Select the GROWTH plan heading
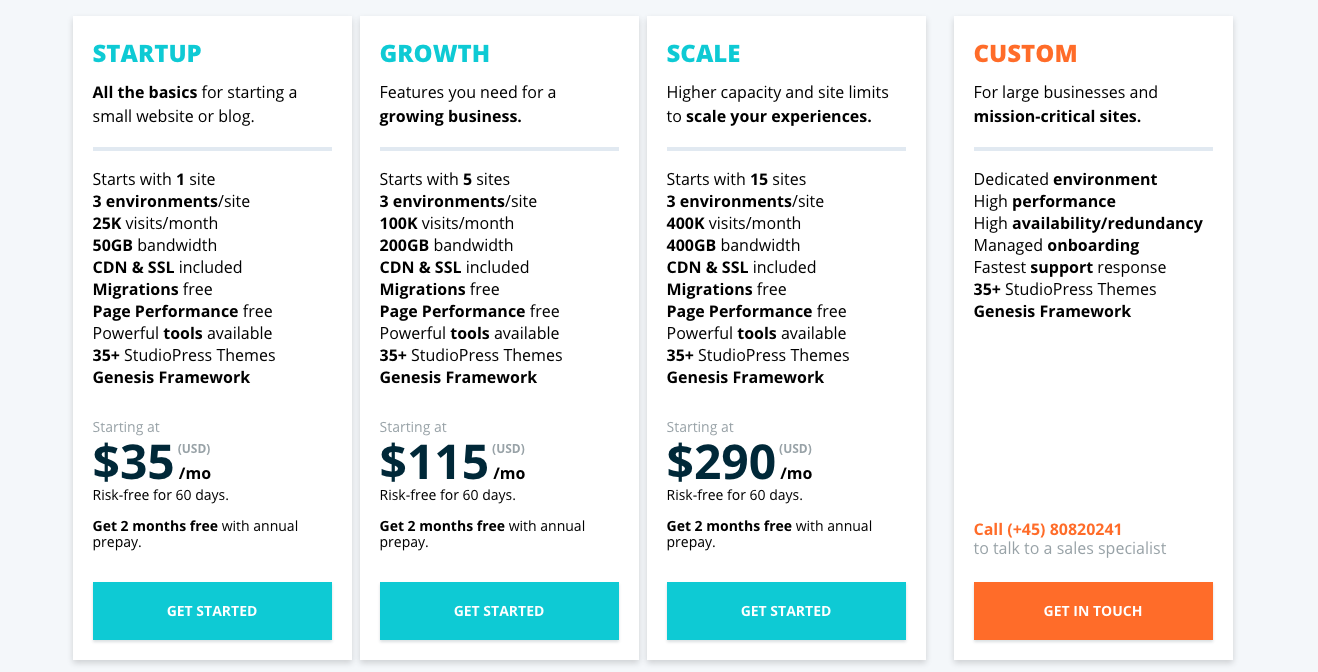 pos(435,53)
